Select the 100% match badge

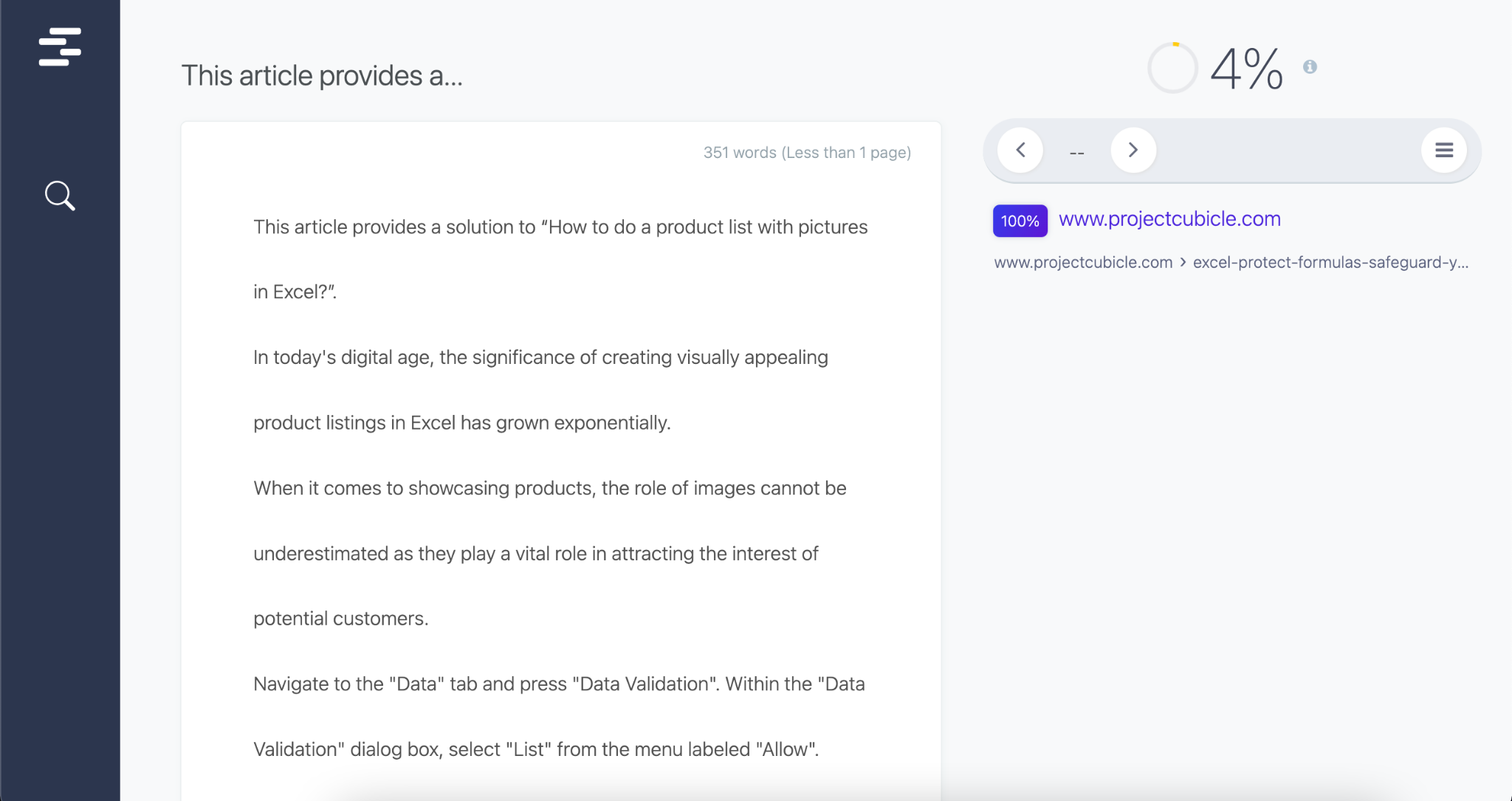pos(1020,221)
